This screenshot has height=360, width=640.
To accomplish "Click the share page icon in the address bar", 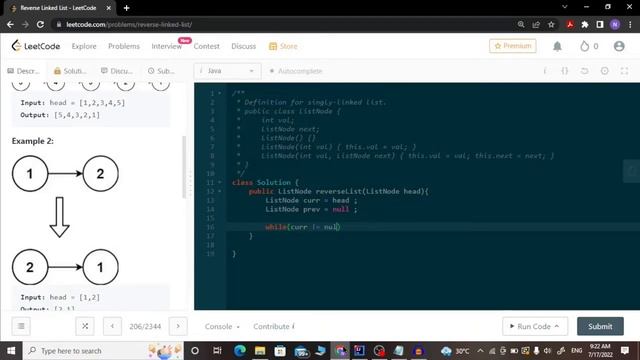I will click(536, 24).
